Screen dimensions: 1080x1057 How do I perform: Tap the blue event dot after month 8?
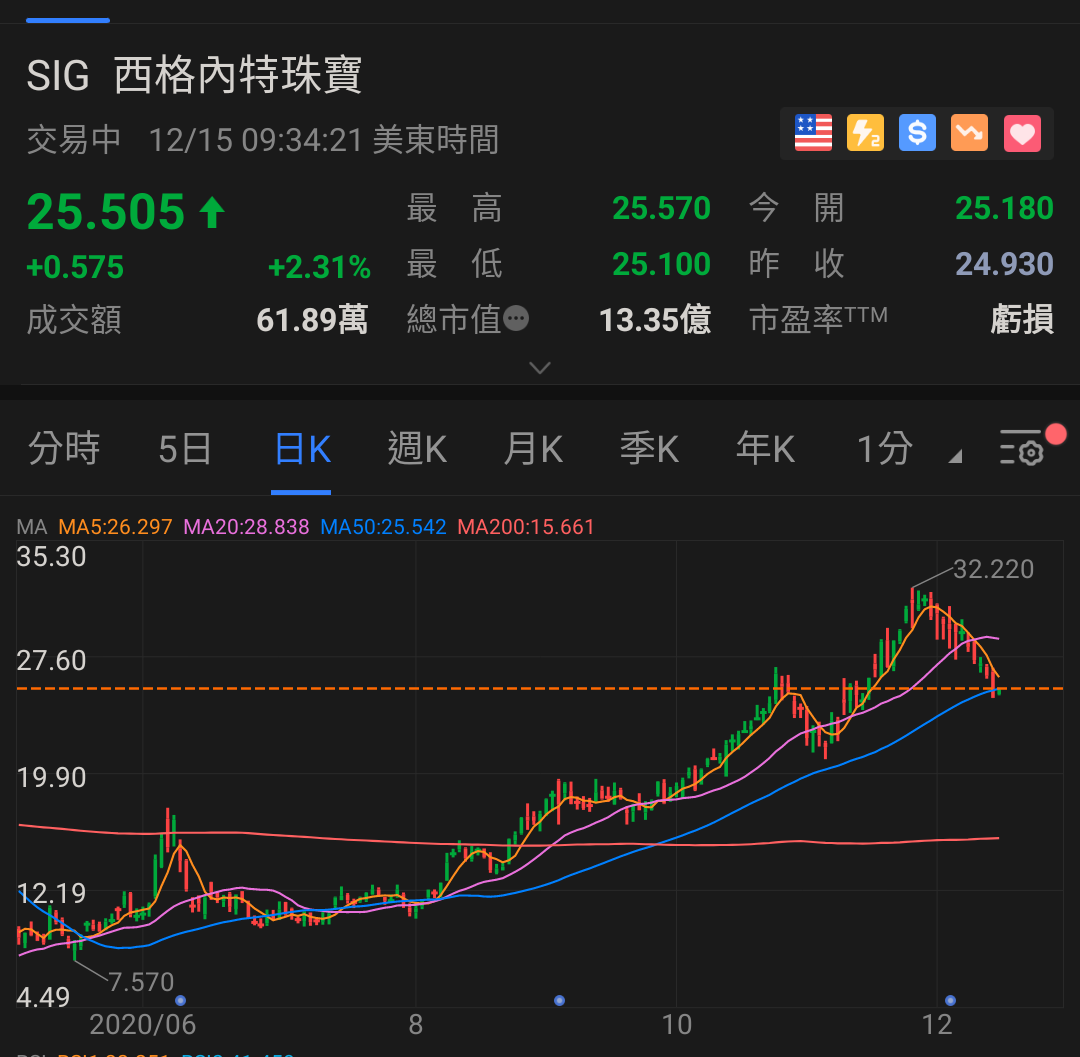[x=559, y=1000]
